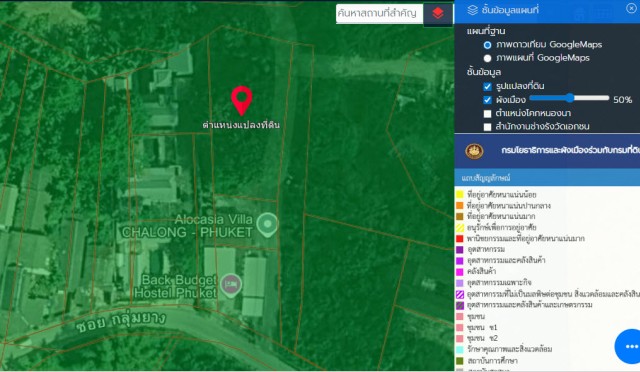
Task: Click the light purple อุตสาหกรรมเฉพาะกิจ swatch
Action: [x=460, y=283]
